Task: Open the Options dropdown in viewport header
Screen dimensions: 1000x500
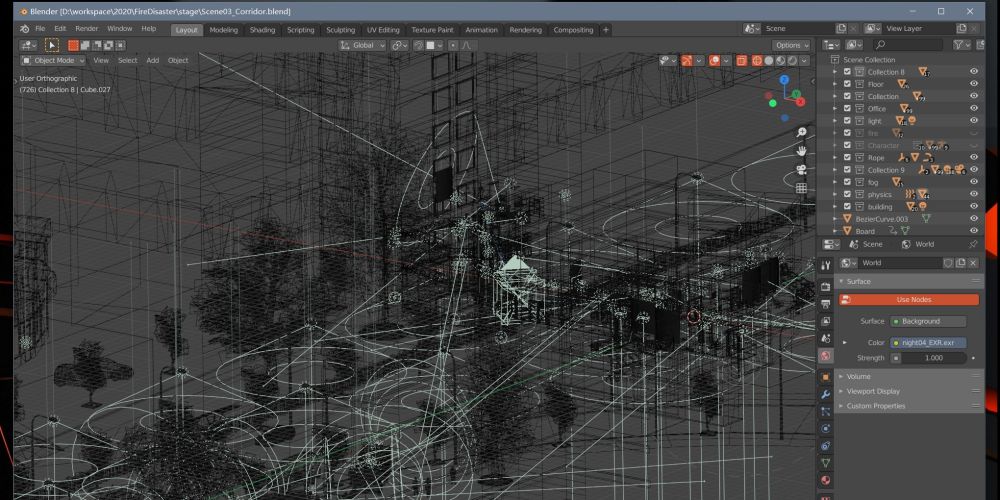Action: click(791, 45)
